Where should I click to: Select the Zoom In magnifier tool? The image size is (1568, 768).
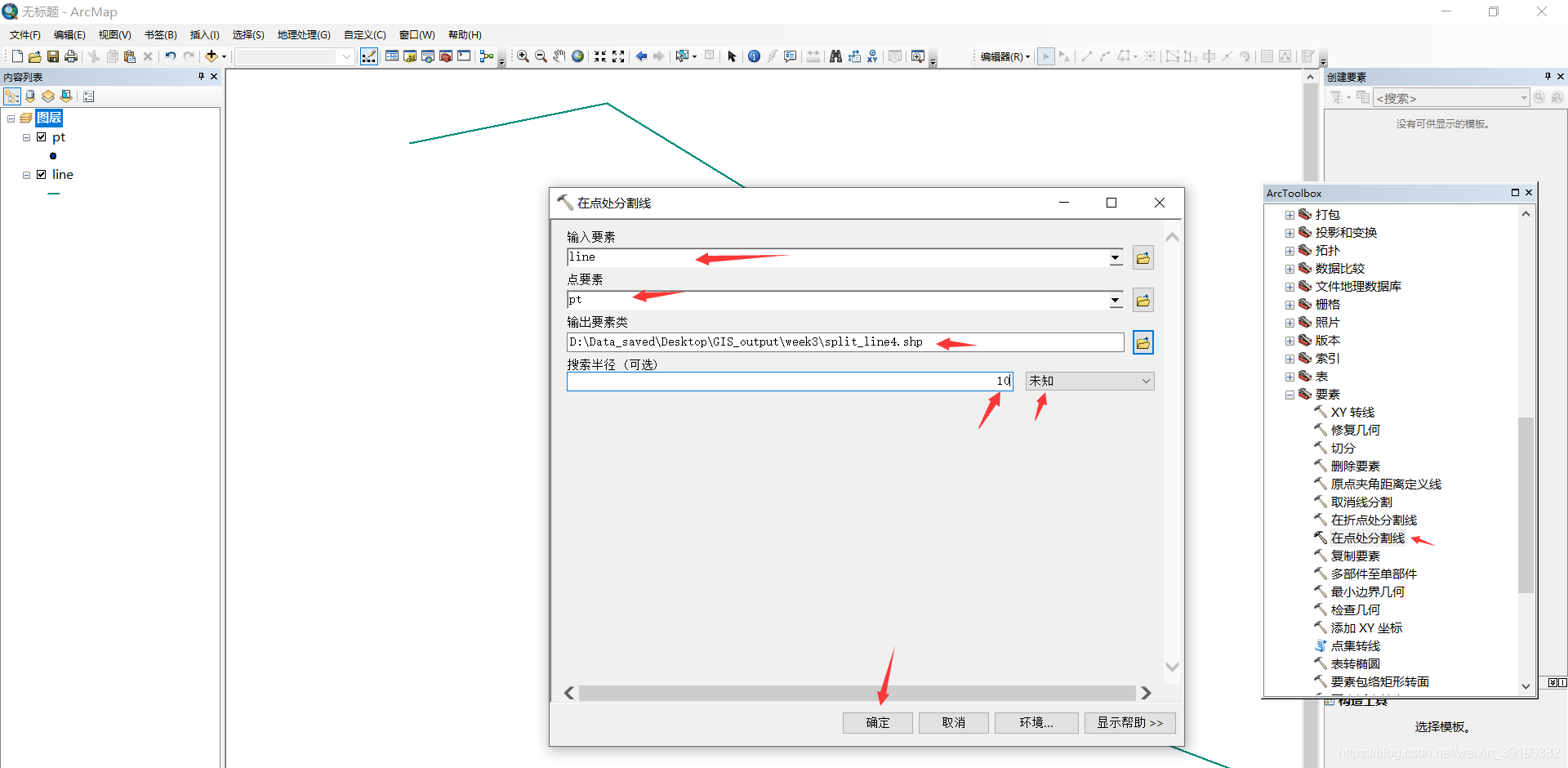tap(523, 56)
